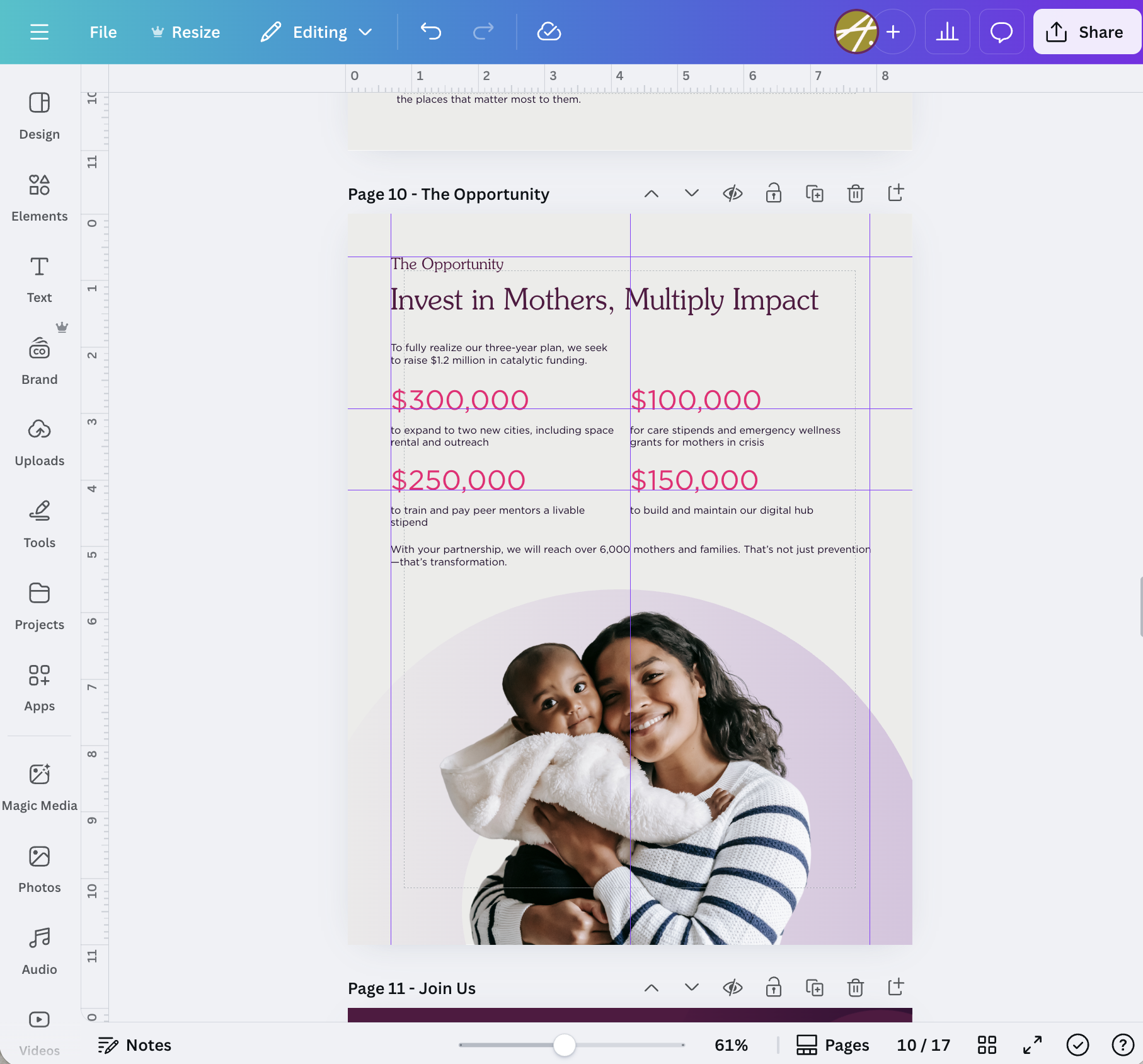Click the 10 / 17 page counter

pos(924,1045)
